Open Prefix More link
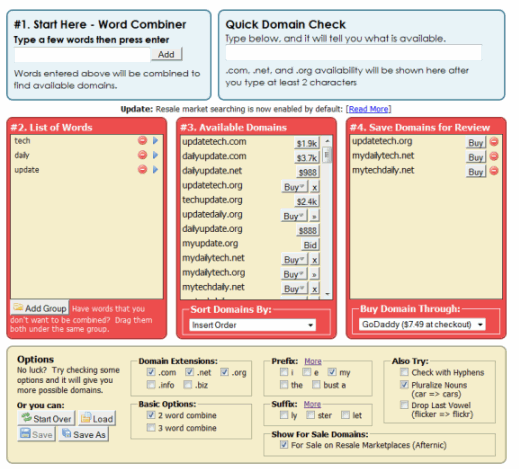This screenshot has width=519, height=469. (x=313, y=361)
